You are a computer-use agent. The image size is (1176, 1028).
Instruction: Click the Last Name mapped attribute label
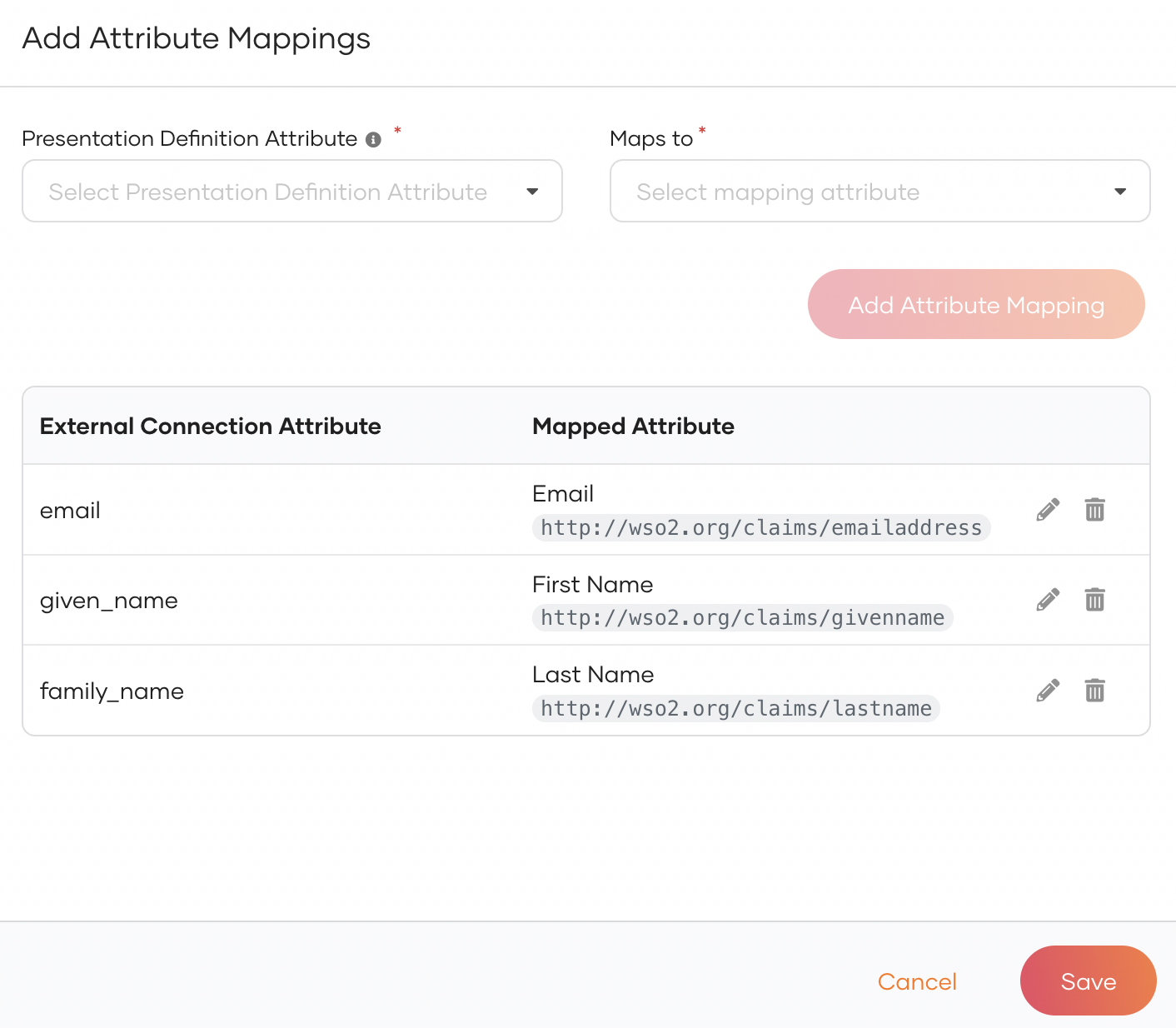(593, 674)
